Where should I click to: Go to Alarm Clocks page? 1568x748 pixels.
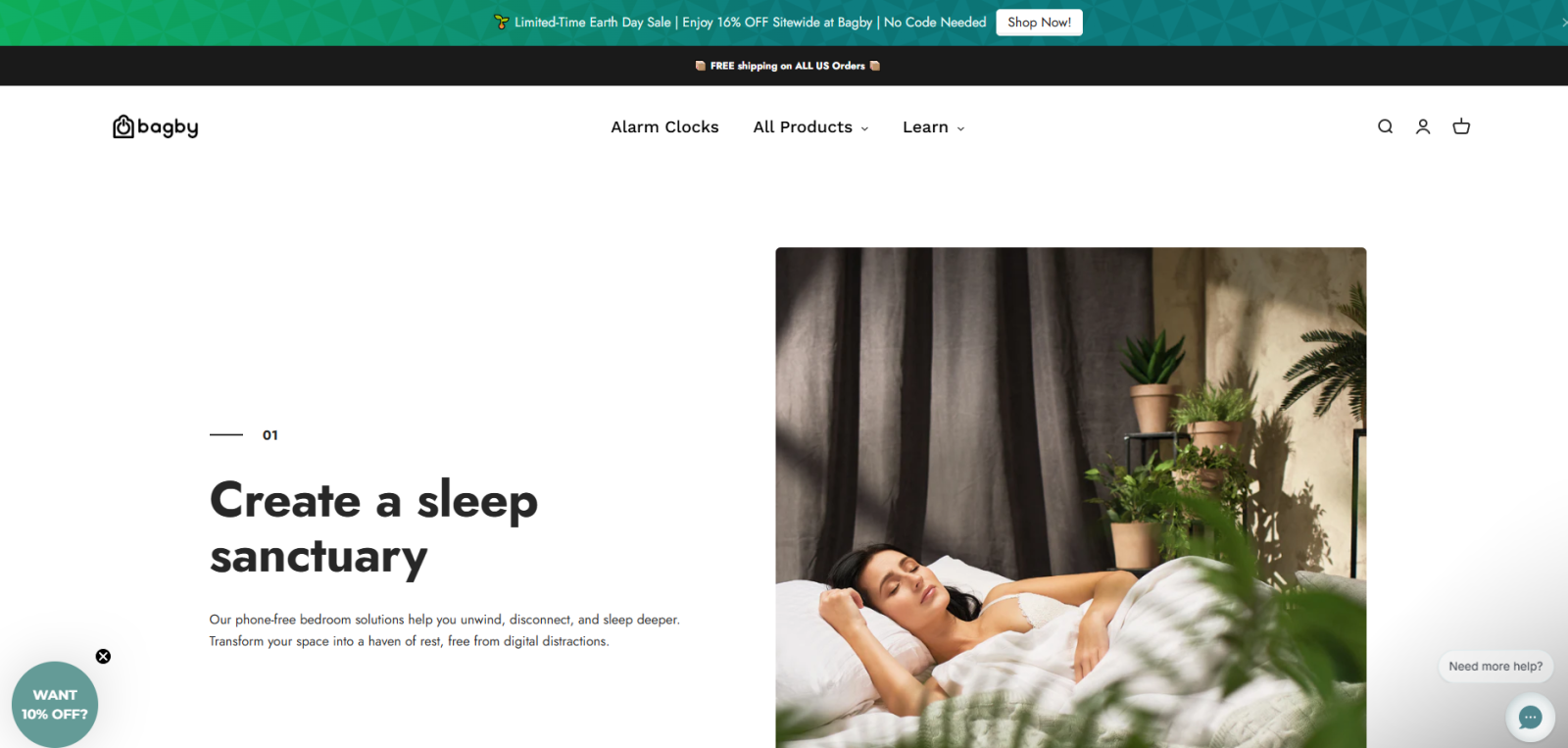click(664, 127)
